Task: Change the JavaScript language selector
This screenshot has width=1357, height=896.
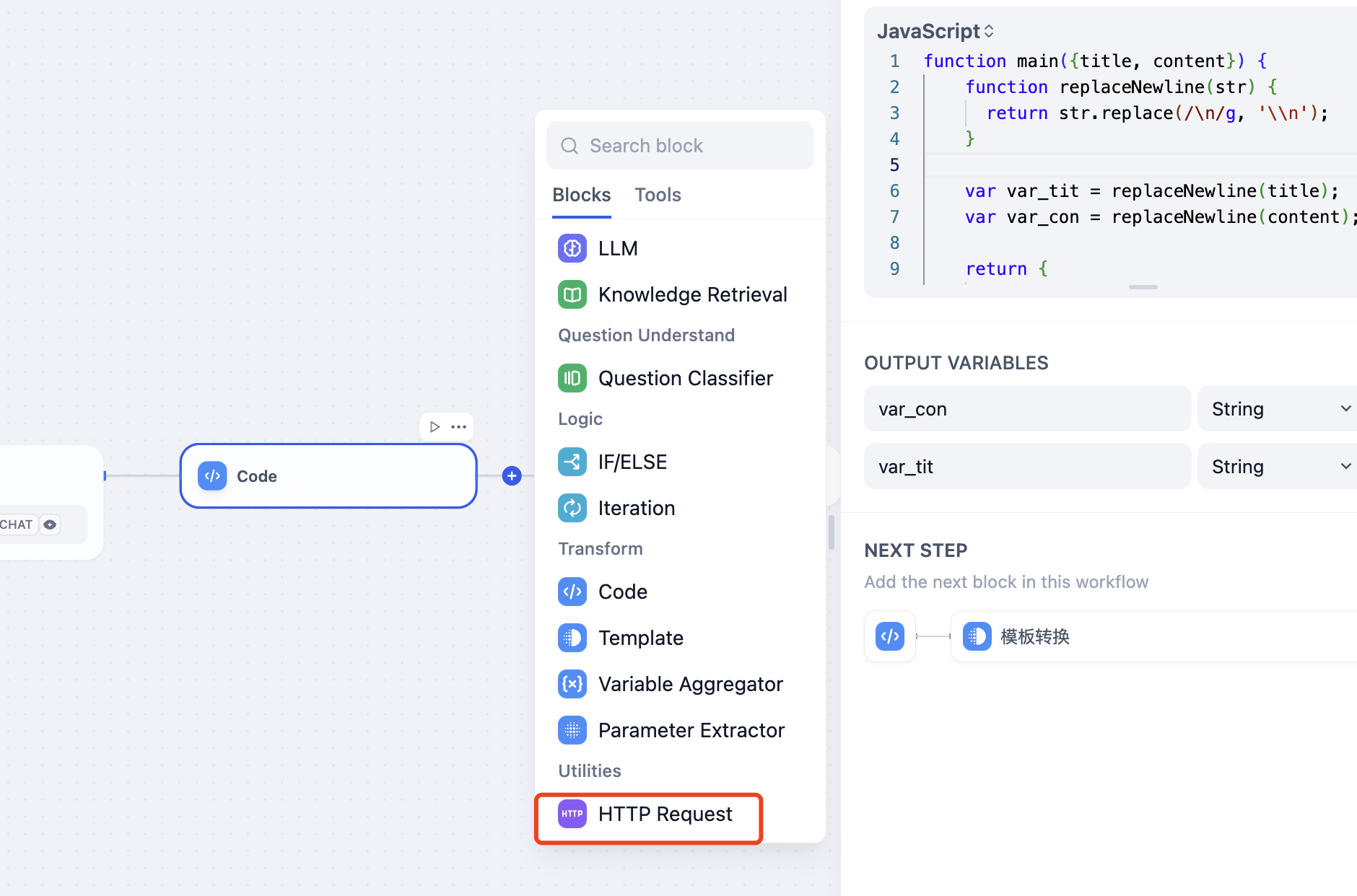Action: [x=935, y=31]
